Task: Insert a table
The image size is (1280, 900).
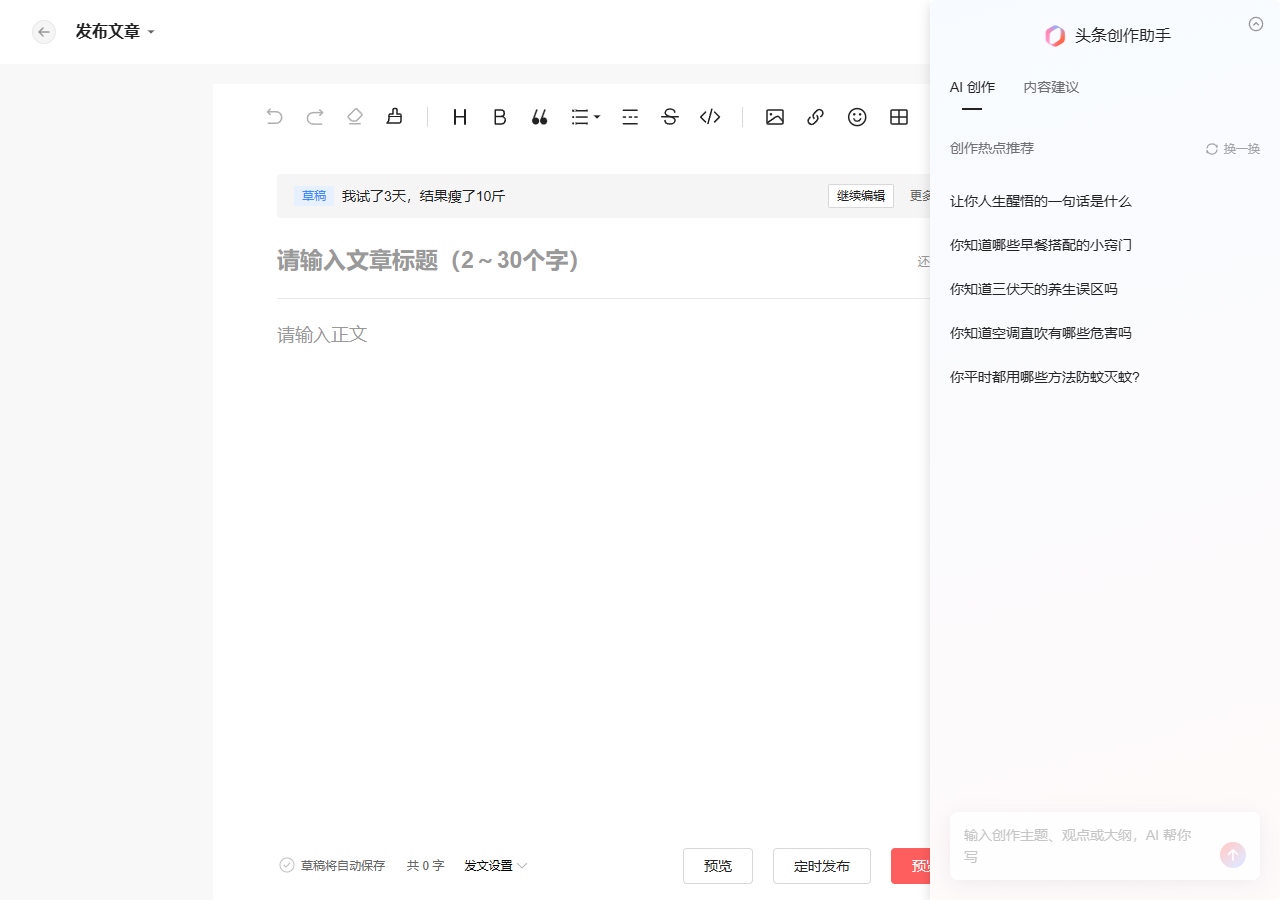Action: click(899, 117)
